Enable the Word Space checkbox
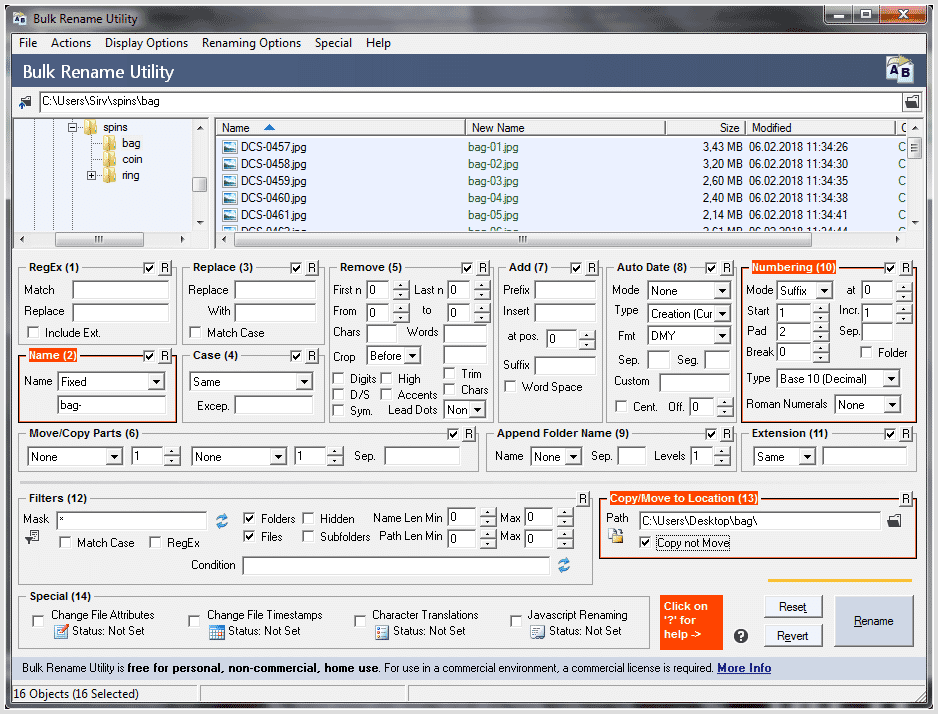This screenshot has width=938, height=714. pyautogui.click(x=510, y=386)
